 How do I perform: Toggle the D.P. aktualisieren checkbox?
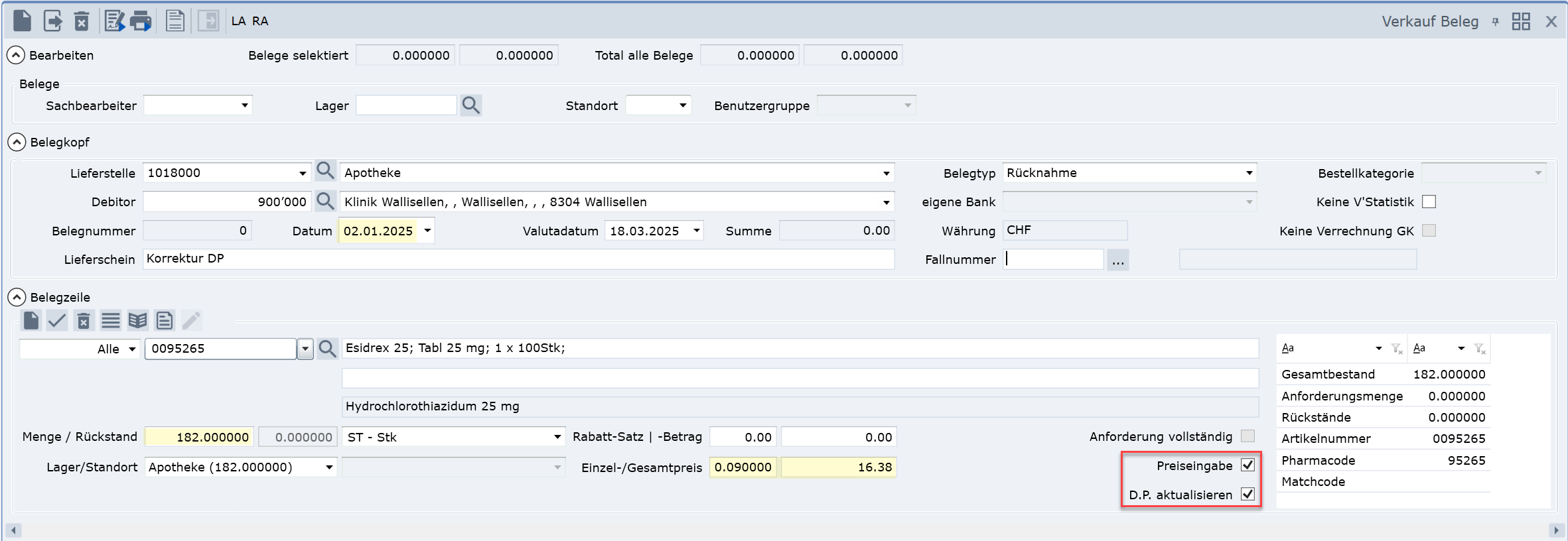[1247, 495]
